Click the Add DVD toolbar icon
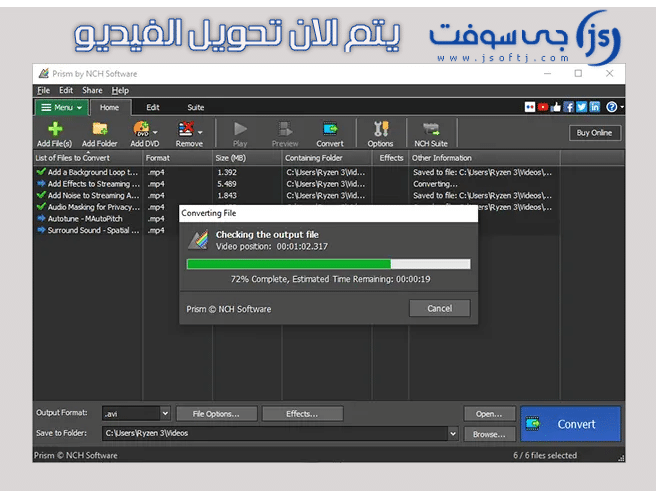The width and height of the screenshot is (656, 491). [141, 129]
